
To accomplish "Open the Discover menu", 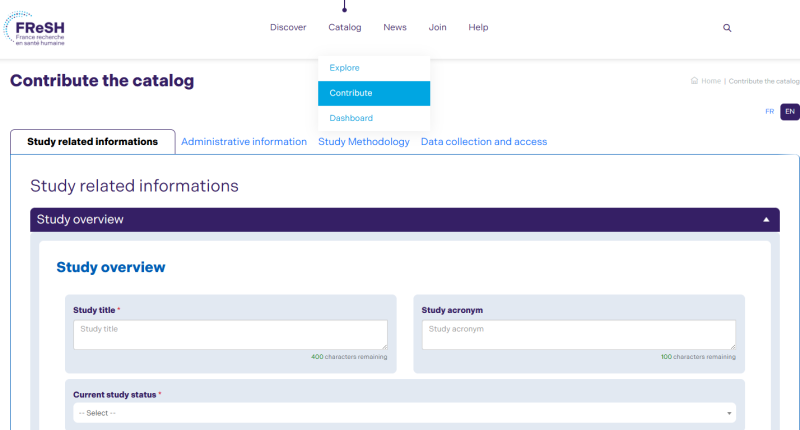I will 288,27.
